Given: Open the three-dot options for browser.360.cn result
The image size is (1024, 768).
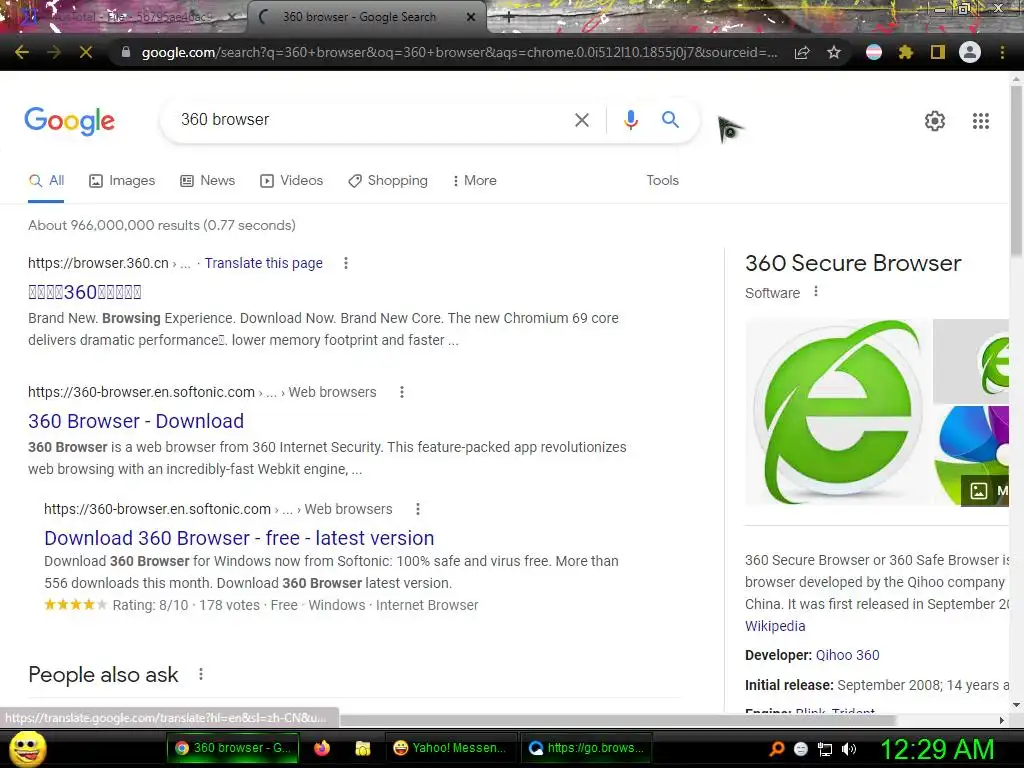Looking at the screenshot, I should point(345,263).
